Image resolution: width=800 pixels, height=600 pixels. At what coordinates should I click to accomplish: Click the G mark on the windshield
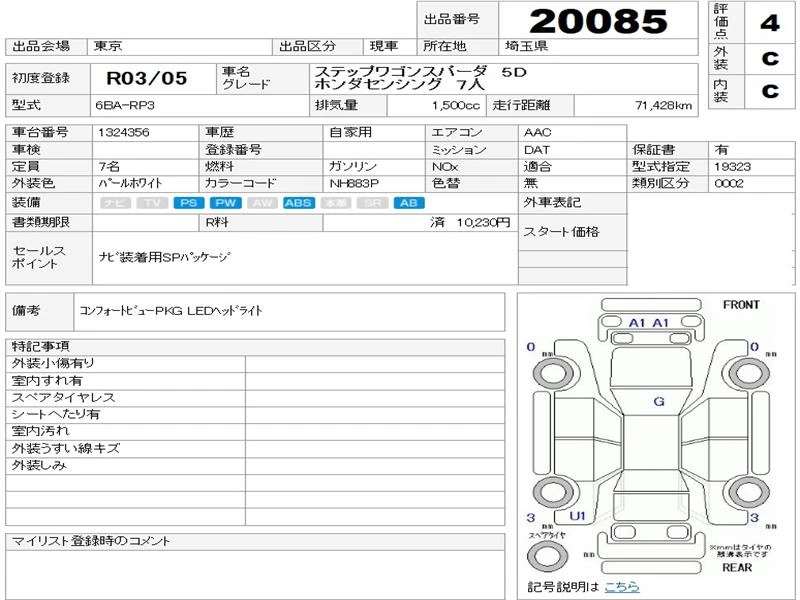pos(658,401)
